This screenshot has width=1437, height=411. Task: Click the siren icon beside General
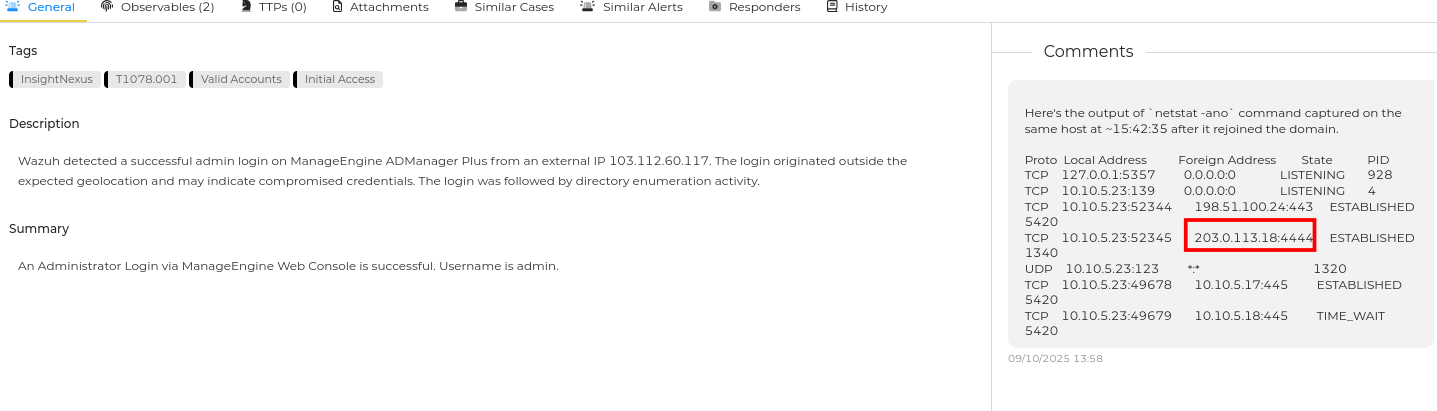coord(14,7)
